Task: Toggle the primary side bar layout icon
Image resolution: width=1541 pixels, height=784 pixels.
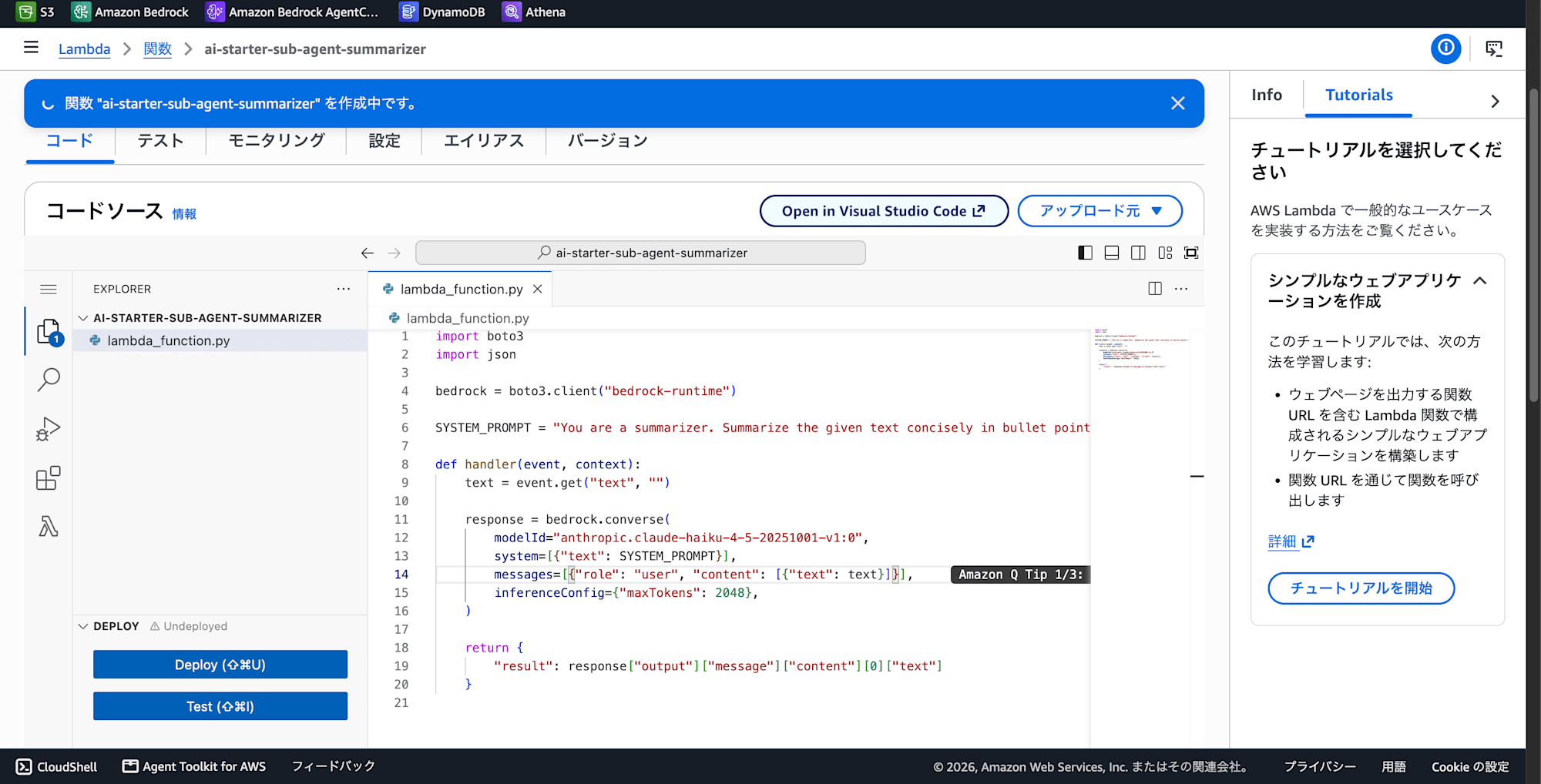Action: click(1085, 253)
